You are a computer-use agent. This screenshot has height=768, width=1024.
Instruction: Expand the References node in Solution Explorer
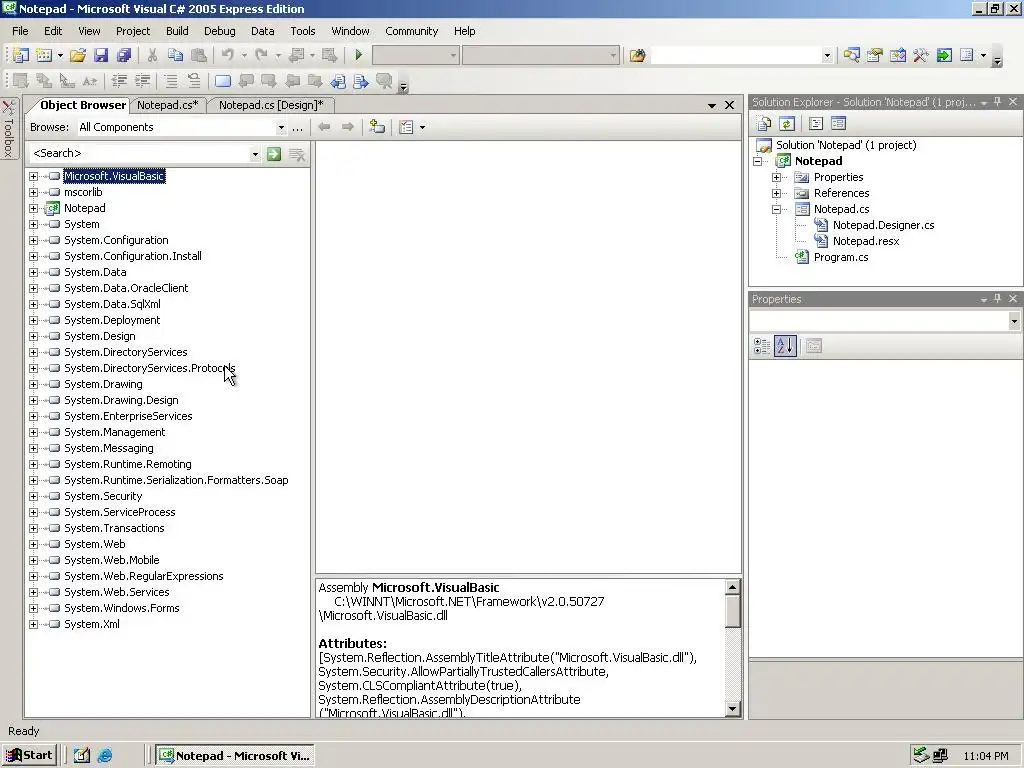776,193
